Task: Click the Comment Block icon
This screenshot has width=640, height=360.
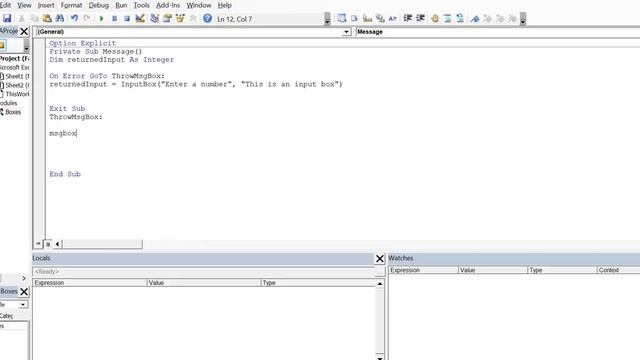Action: (x=447, y=18)
